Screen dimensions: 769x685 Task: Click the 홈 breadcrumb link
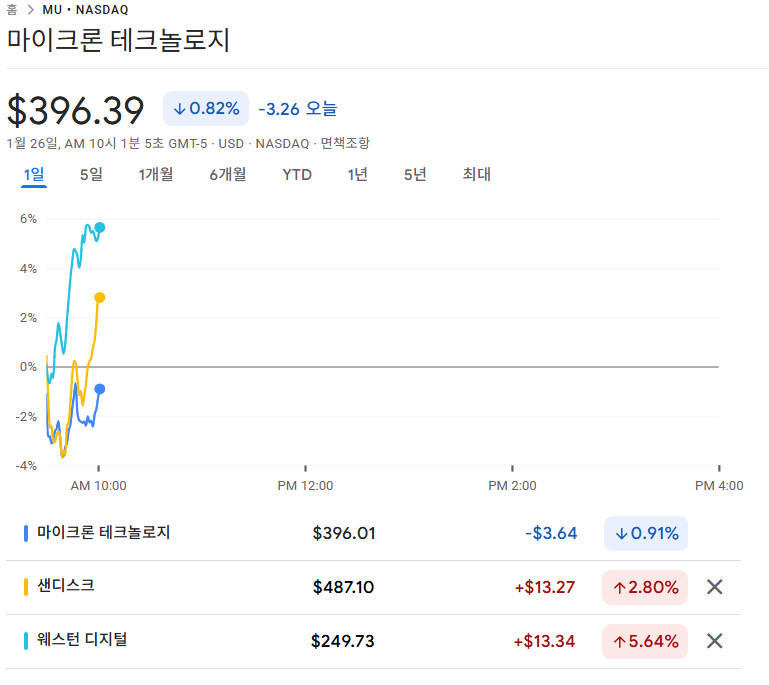pyautogui.click(x=12, y=10)
